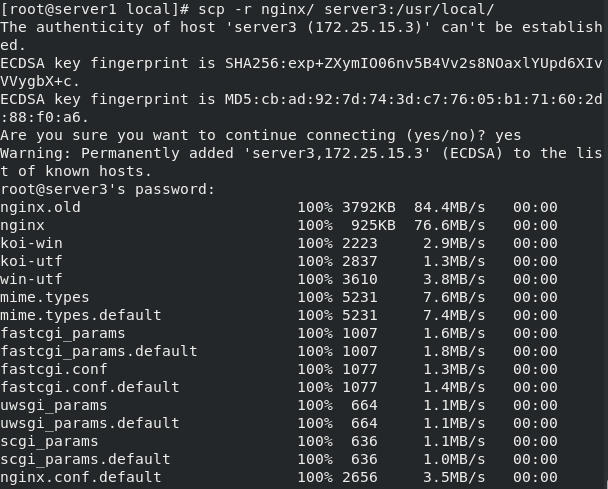Click the yes/no confirmation prompt line
This screenshot has height=489, width=608.
[261, 135]
